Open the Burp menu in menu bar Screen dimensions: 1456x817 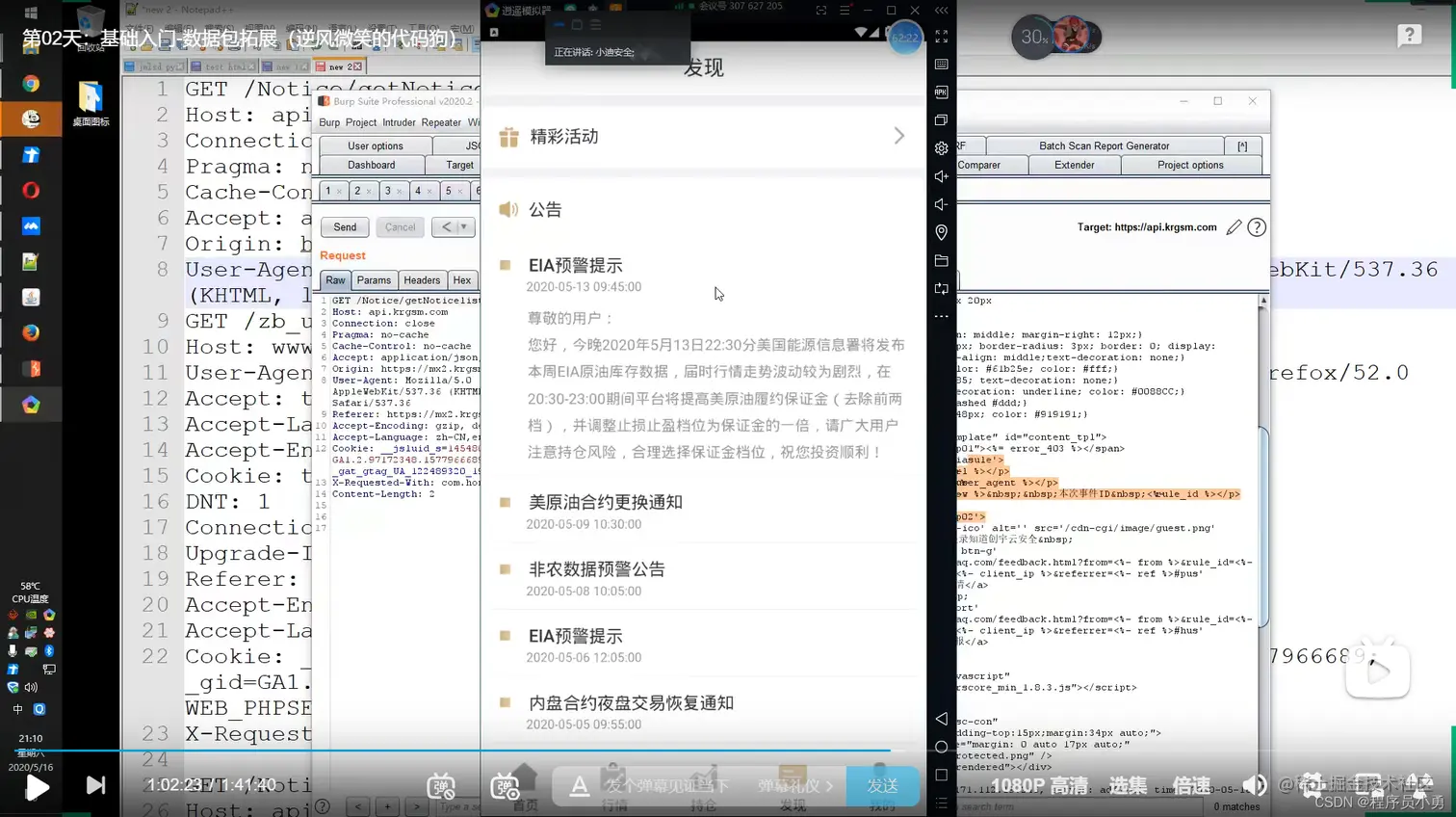click(x=329, y=122)
